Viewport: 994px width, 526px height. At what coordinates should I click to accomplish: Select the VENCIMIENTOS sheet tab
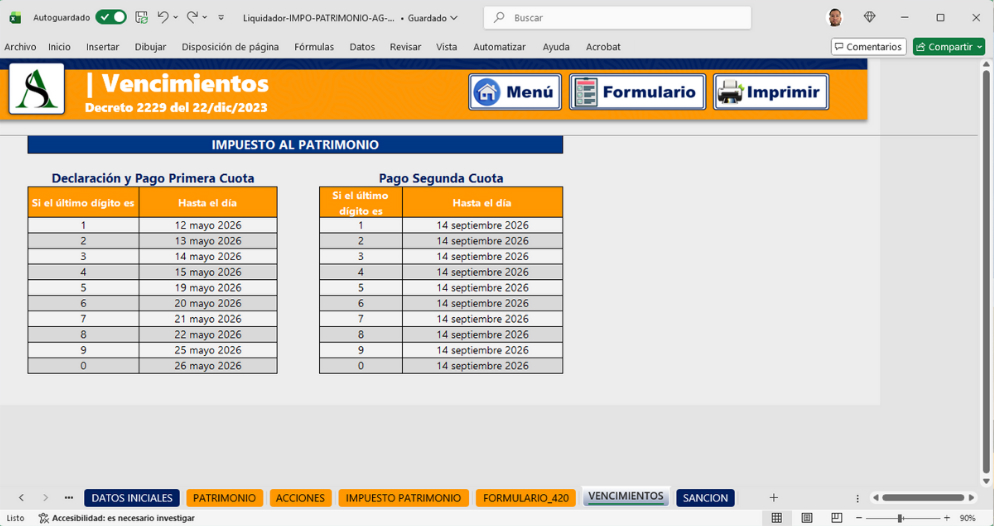click(x=626, y=496)
